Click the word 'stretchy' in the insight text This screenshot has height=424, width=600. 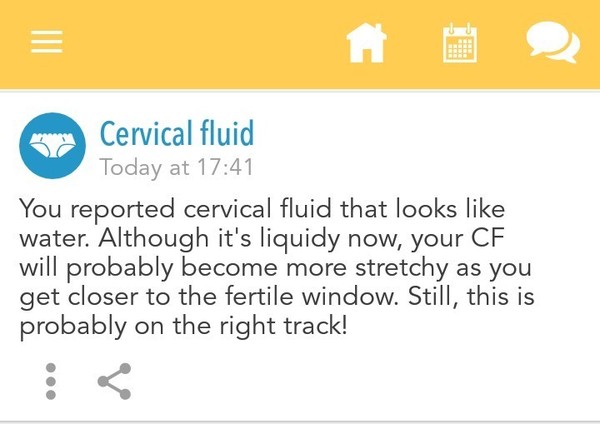[x=401, y=268]
